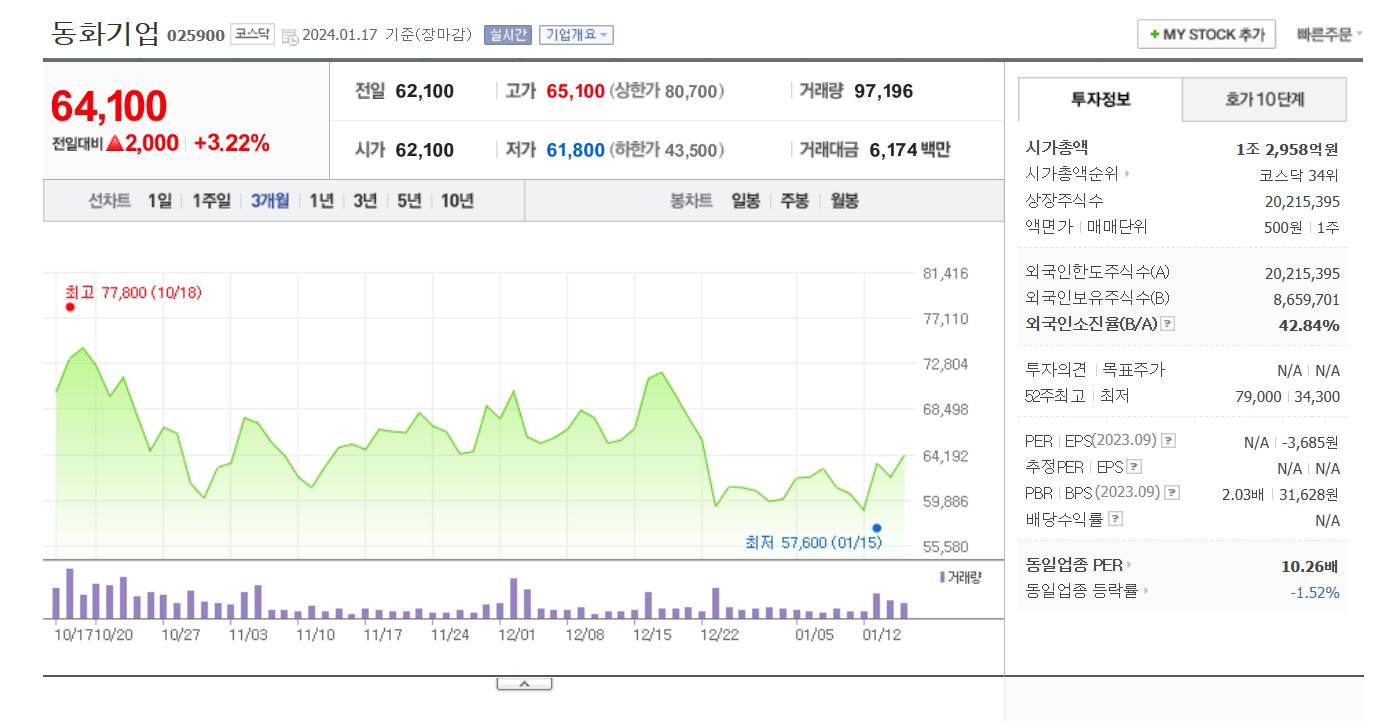
Task: Click the 동화기업 stock name heading
Action: pos(105,33)
